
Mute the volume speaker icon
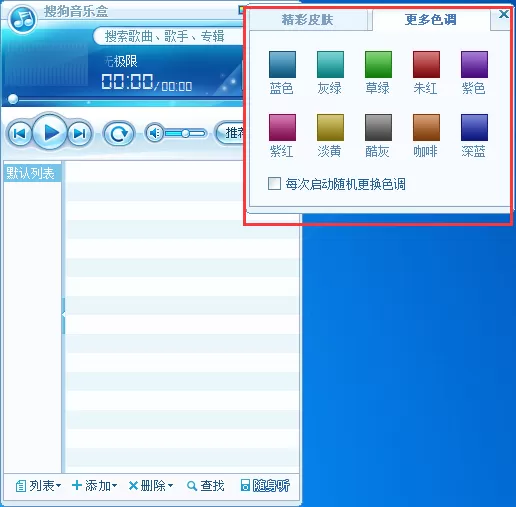154,134
